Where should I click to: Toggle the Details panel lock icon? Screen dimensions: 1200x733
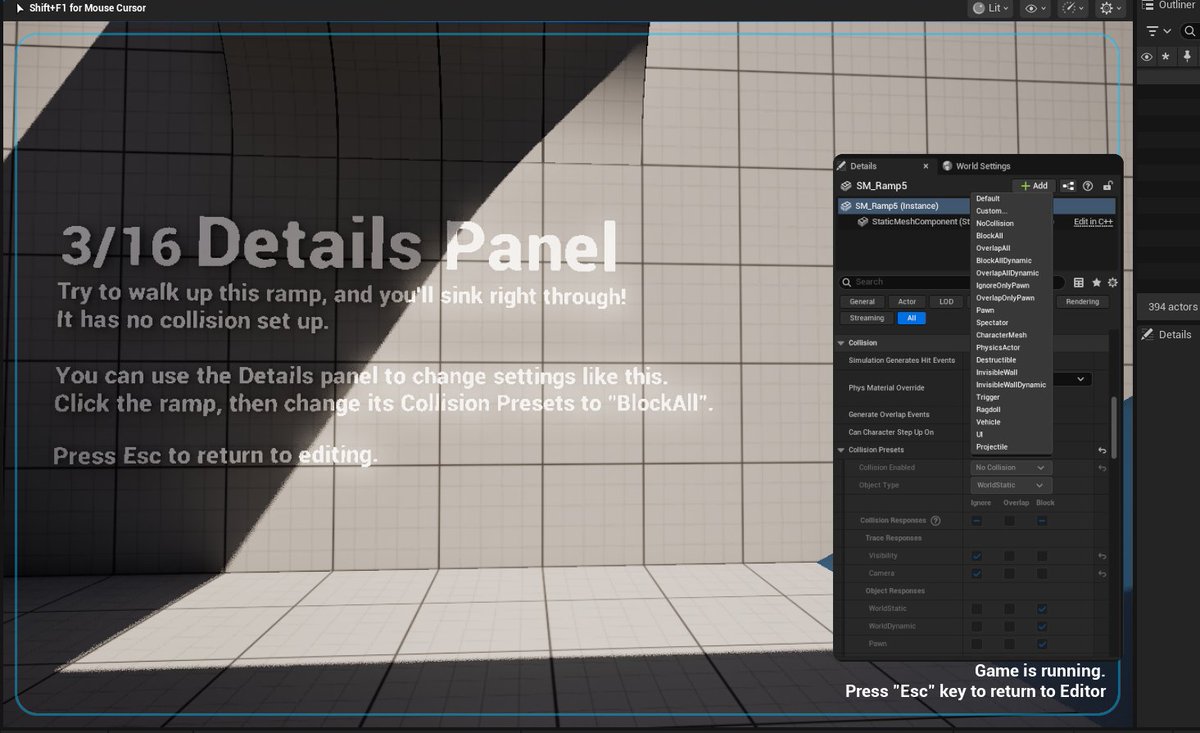[x=1107, y=186]
